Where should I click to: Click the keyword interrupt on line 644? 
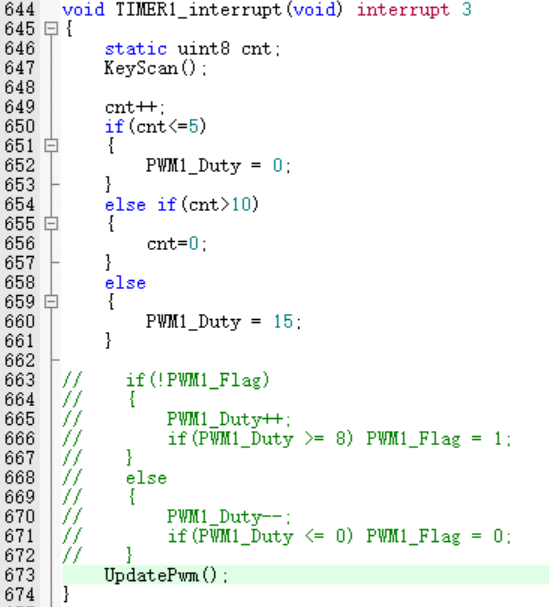point(403,10)
